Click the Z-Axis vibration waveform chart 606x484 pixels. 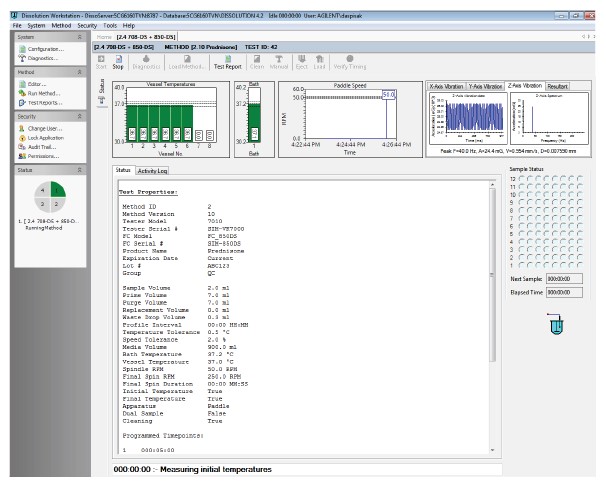click(468, 118)
